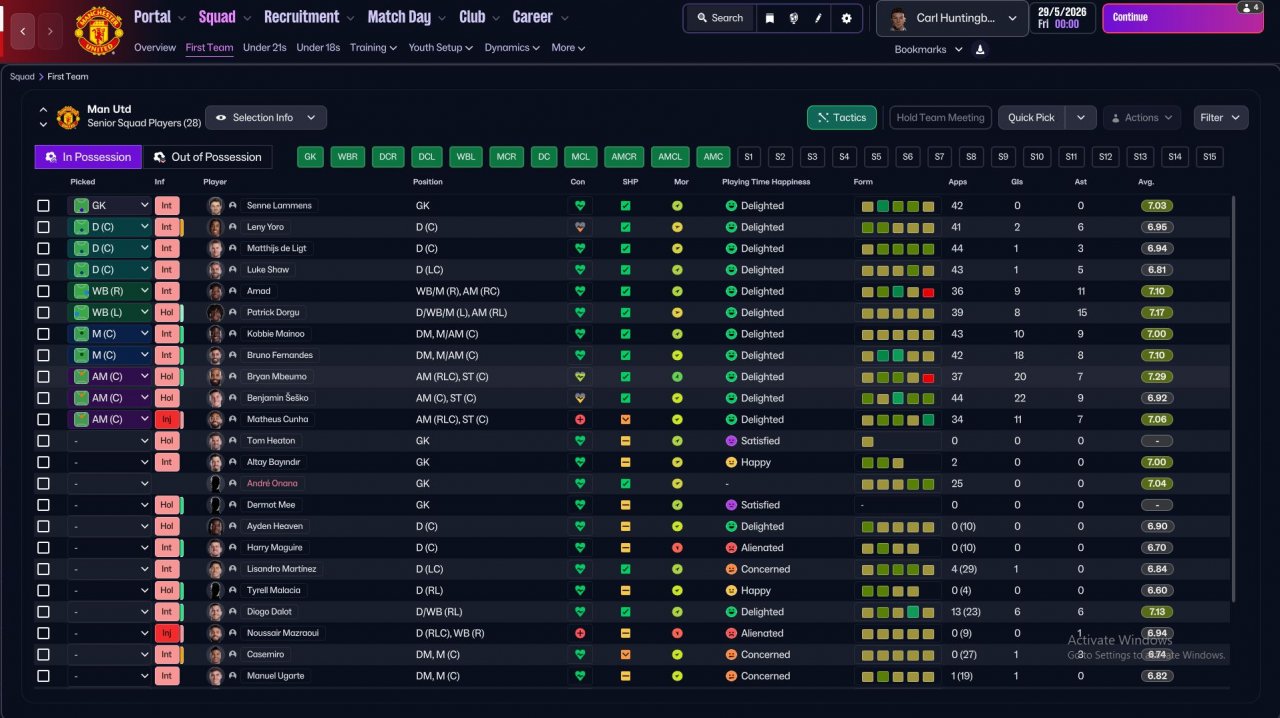Open the manager profile dropdown

953,18
